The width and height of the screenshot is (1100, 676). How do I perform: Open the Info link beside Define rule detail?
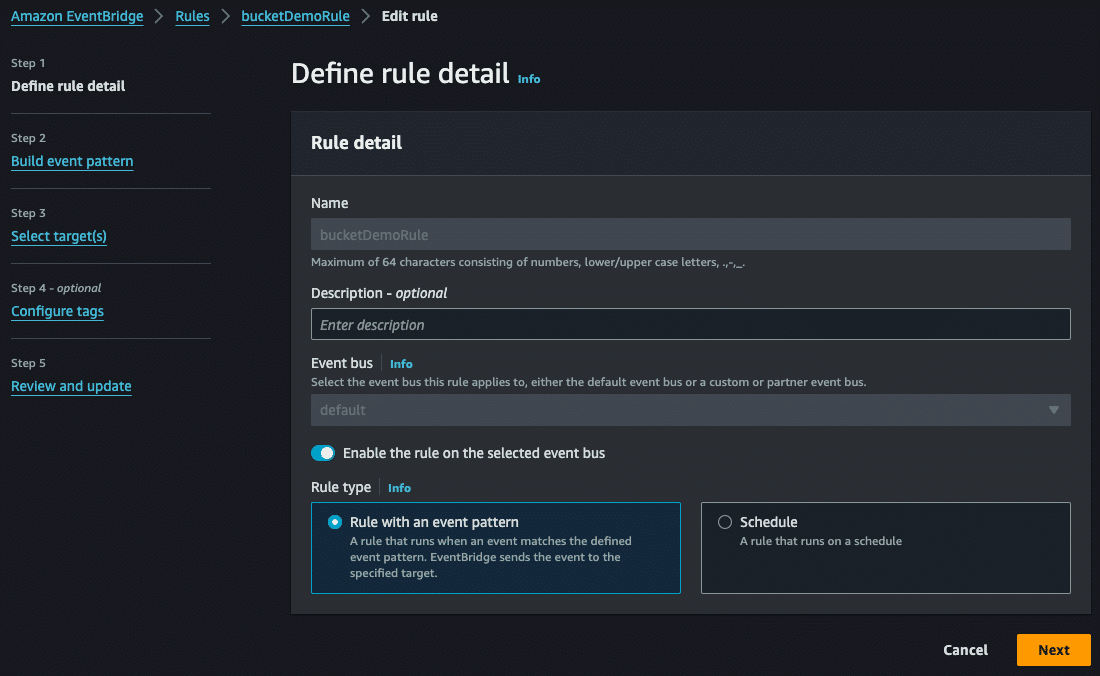(x=528, y=79)
